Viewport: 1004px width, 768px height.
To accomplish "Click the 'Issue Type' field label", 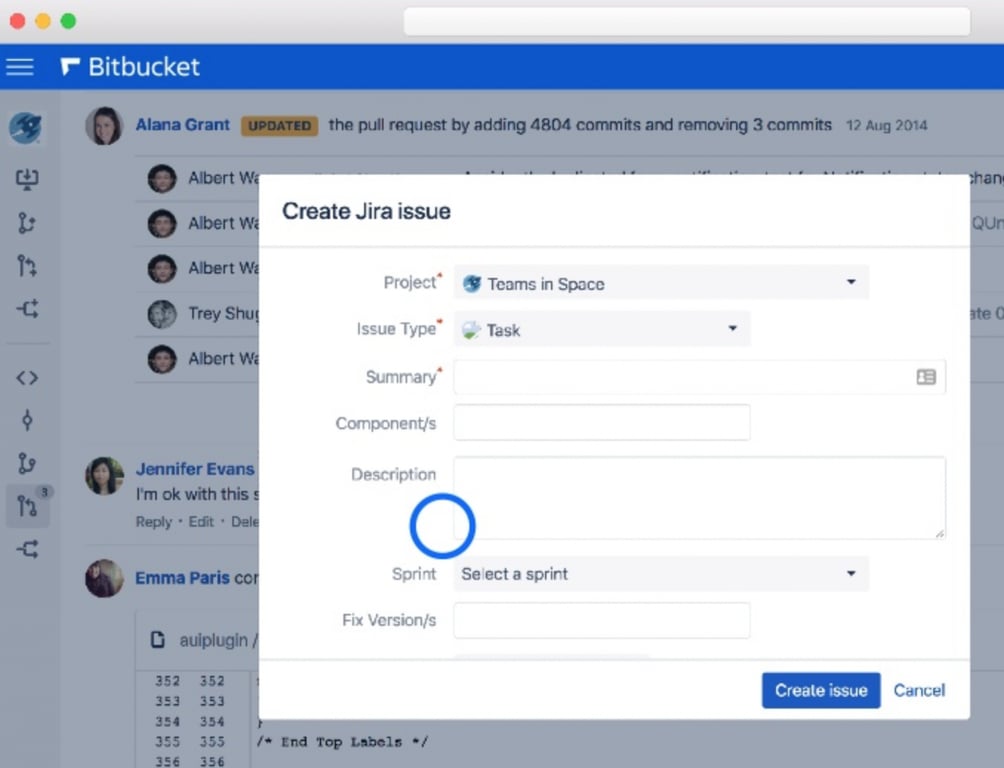I will coord(396,329).
